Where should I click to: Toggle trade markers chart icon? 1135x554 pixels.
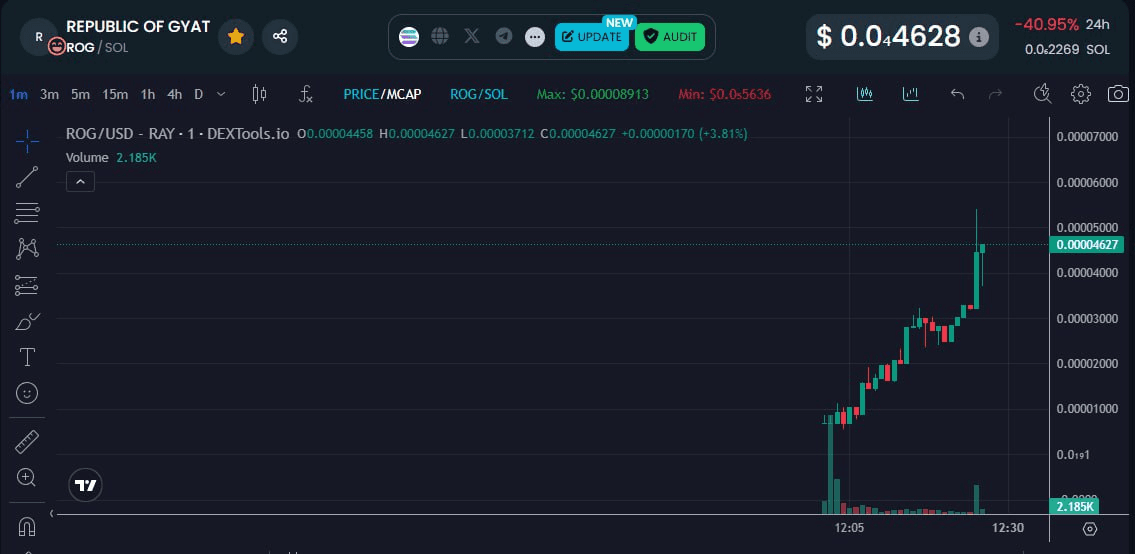[x=865, y=94]
